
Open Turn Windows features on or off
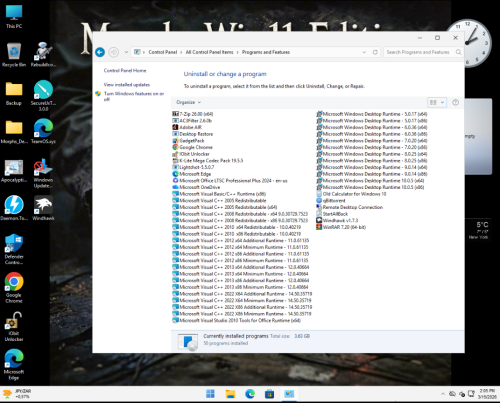point(134,96)
